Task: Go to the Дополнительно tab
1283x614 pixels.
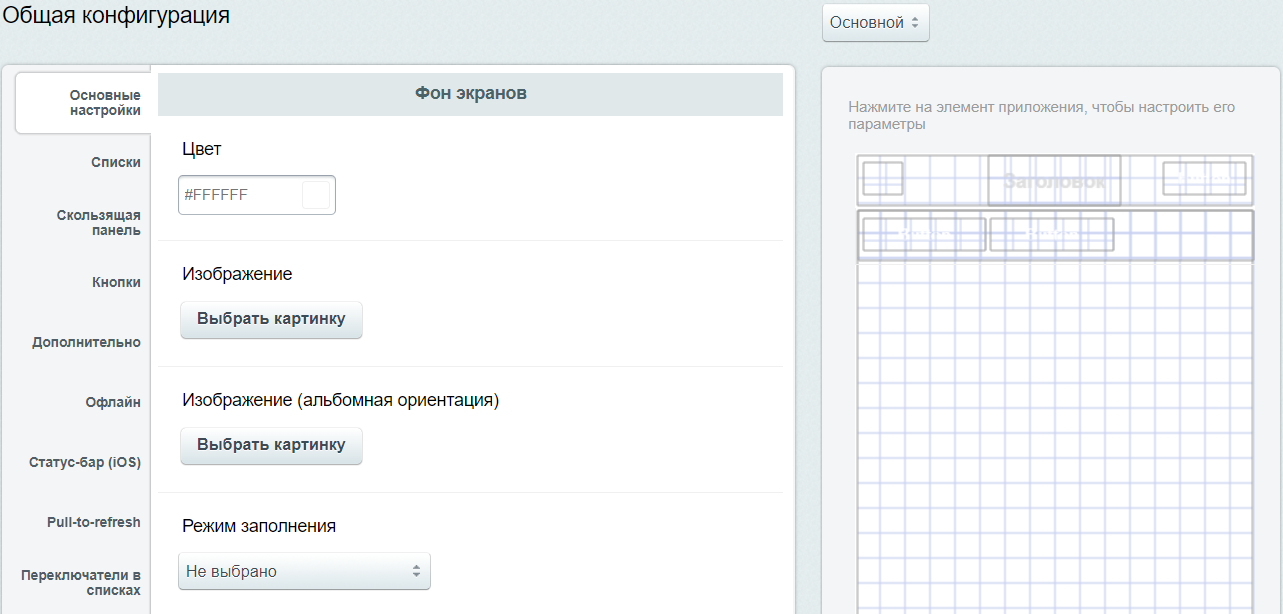Action: [x=86, y=342]
